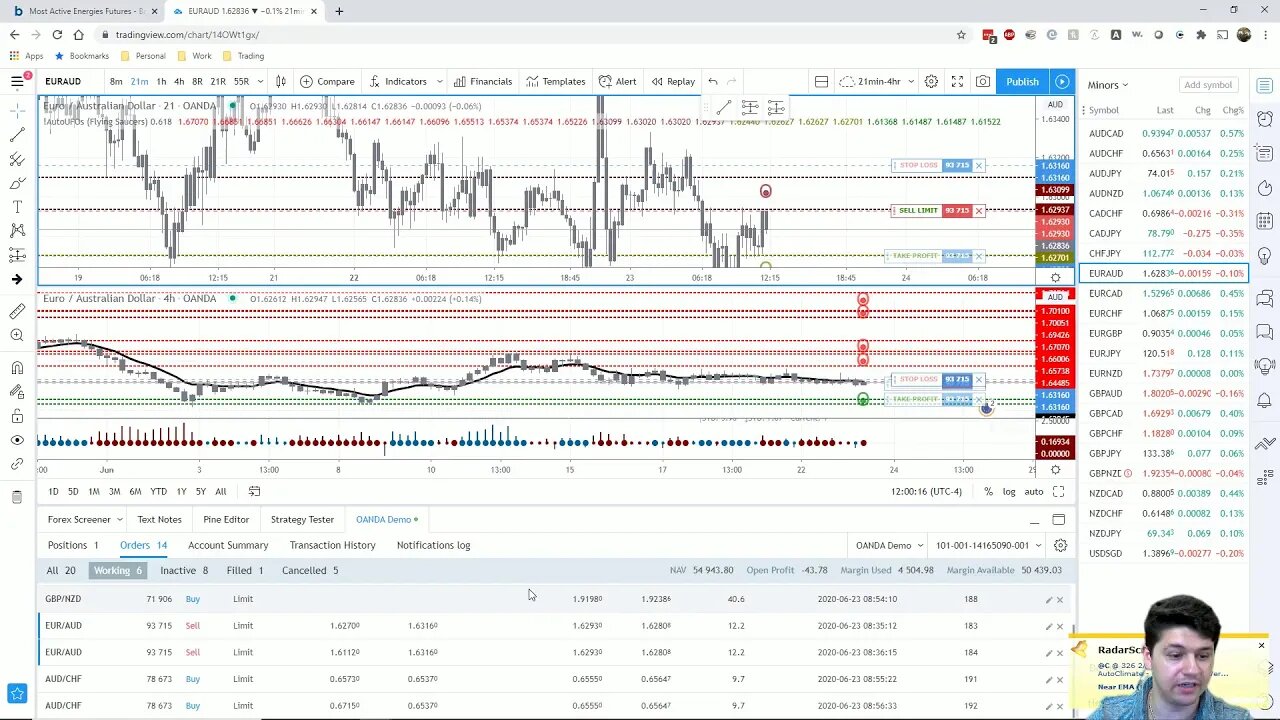Take a chart snapshot with the camera icon

pos(983,81)
